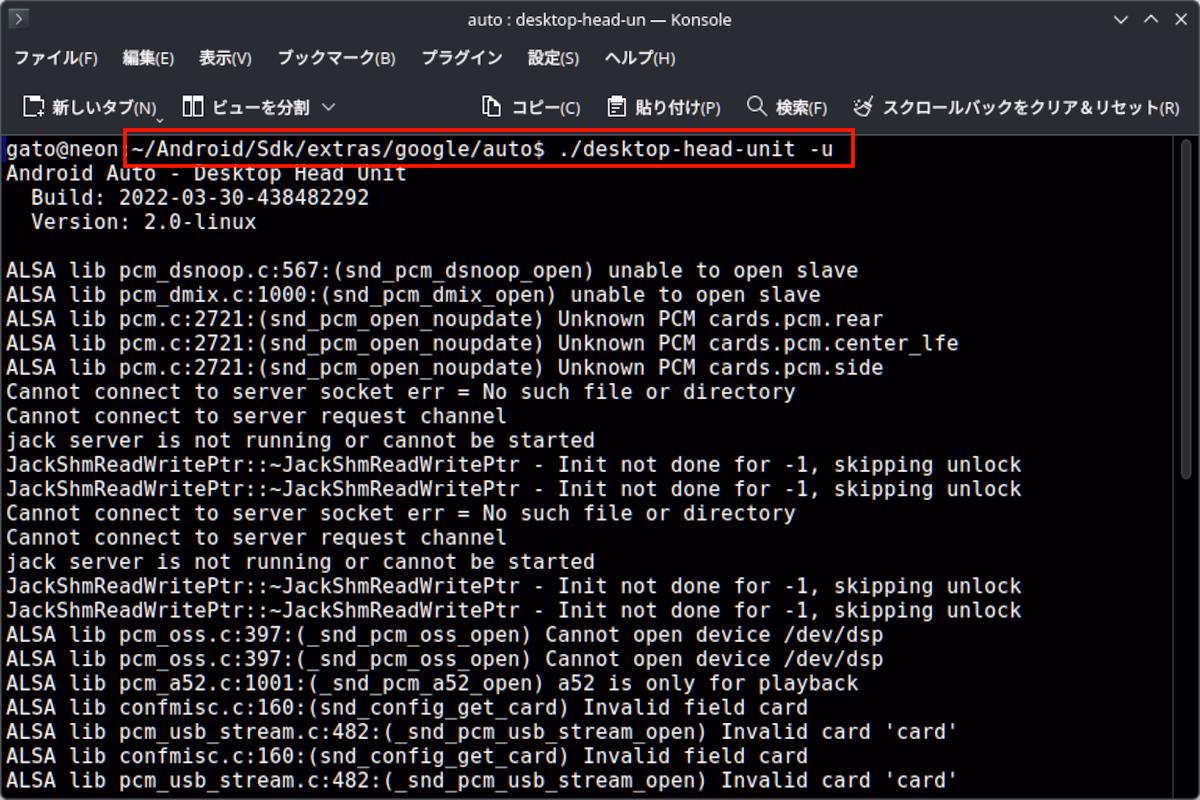The height and width of the screenshot is (800, 1200).
Task: Click the clear scrollback broom icon
Action: coord(864,107)
